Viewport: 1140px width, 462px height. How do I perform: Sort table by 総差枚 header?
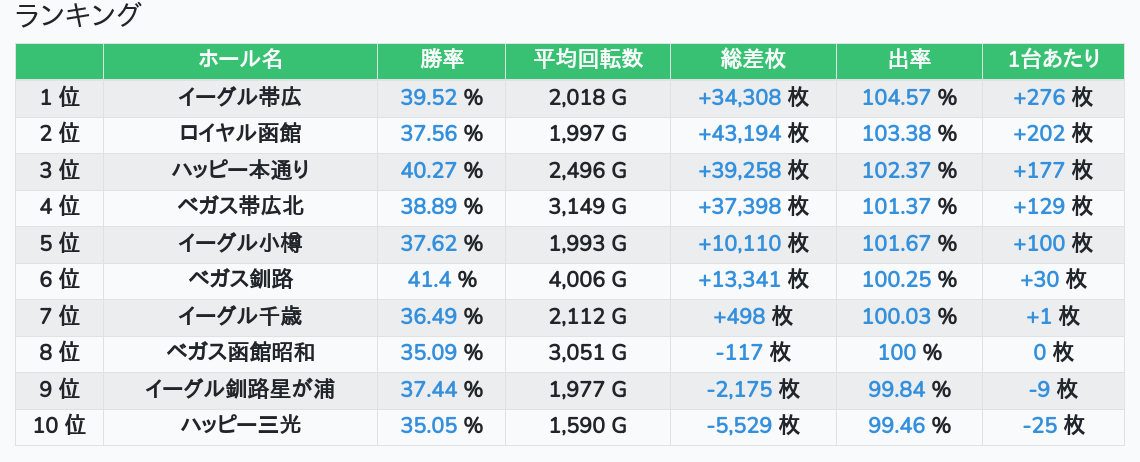click(x=753, y=60)
